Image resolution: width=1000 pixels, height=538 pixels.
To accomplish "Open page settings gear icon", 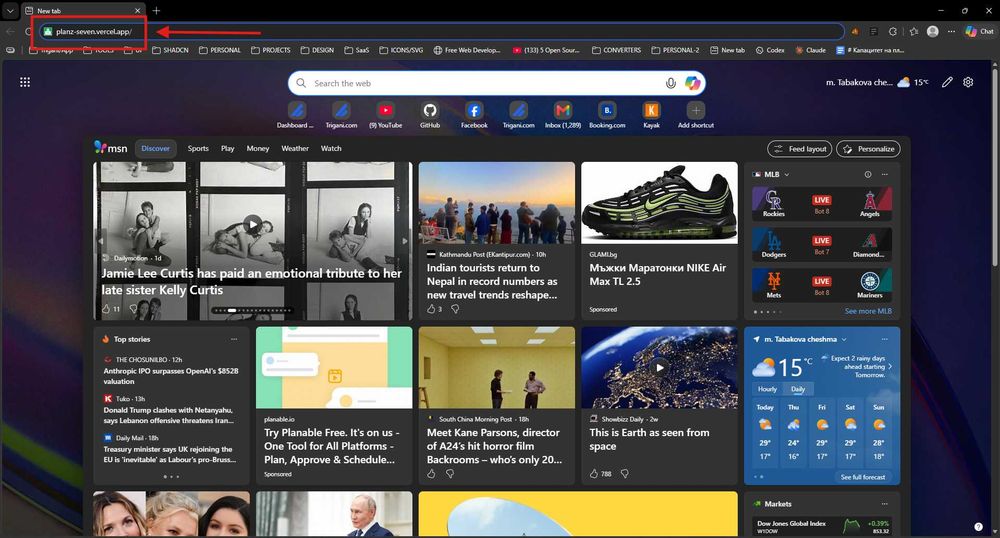I will pyautogui.click(x=968, y=82).
